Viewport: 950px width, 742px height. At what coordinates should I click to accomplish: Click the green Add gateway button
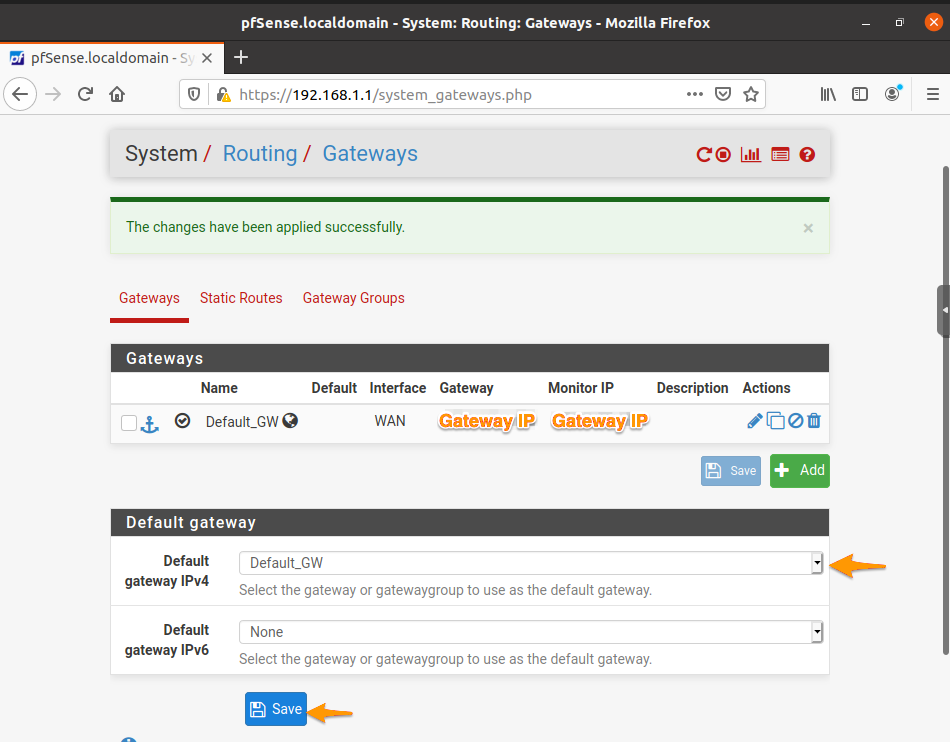(799, 470)
